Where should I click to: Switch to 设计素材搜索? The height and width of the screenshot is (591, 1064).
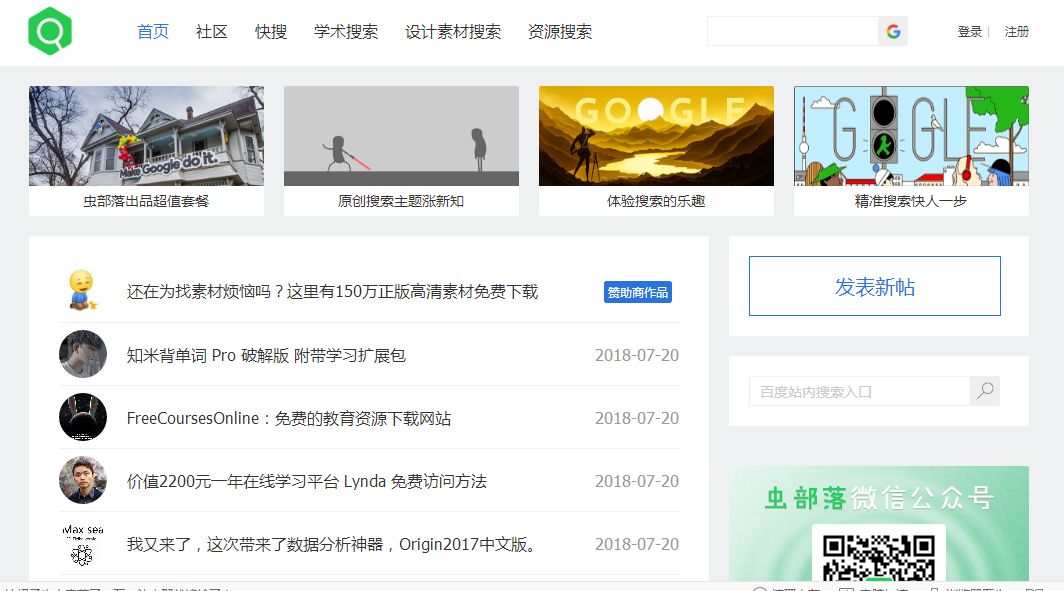pyautogui.click(x=453, y=32)
